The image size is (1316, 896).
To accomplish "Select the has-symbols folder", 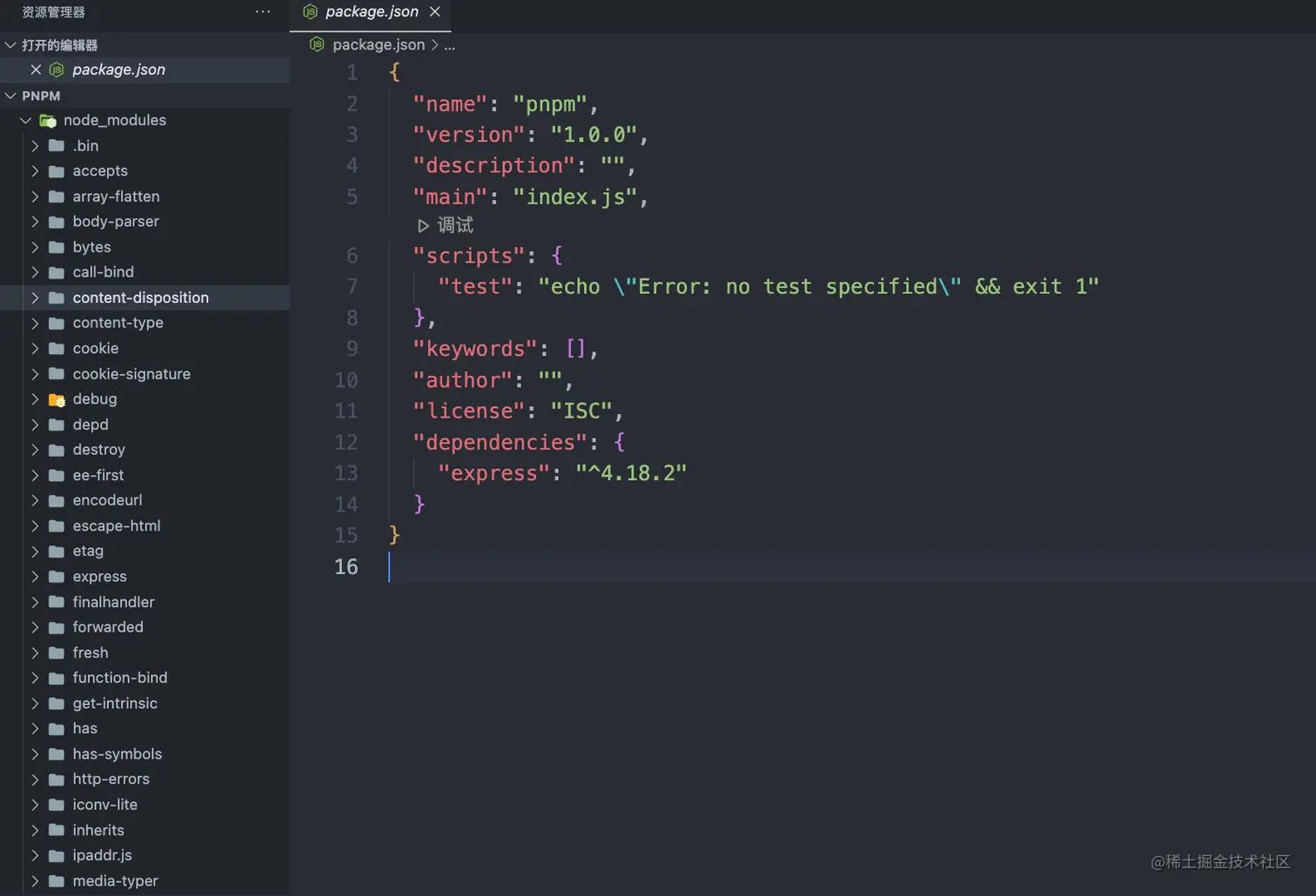I will (144, 754).
